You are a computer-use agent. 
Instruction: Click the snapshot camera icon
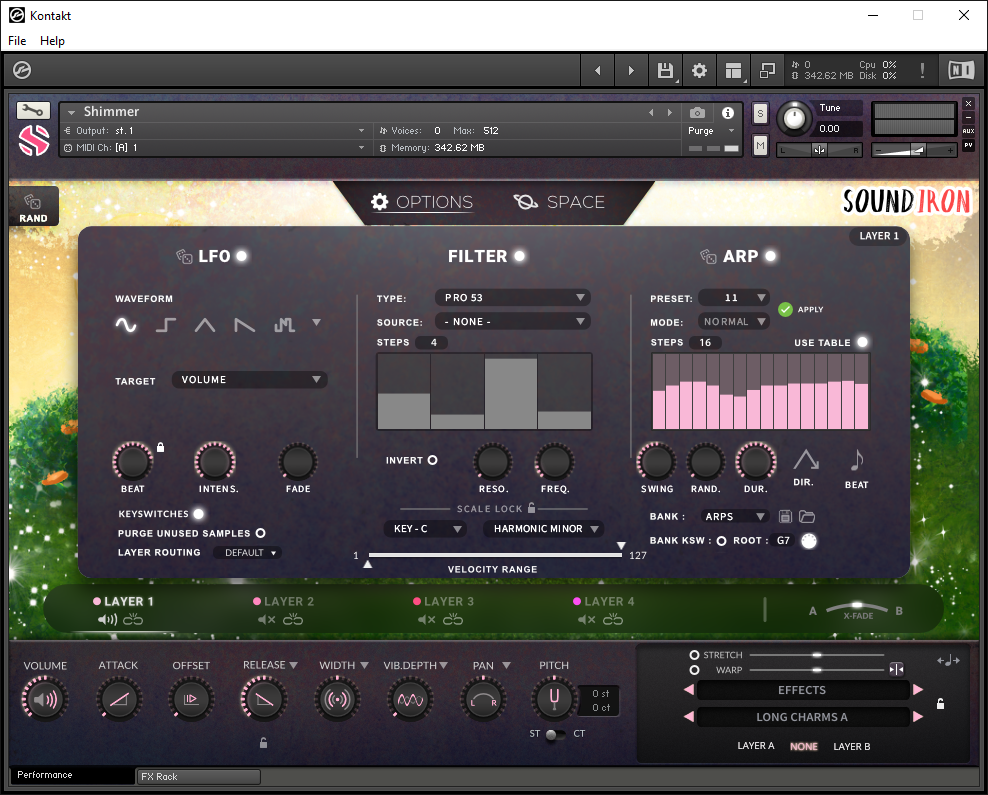coord(697,113)
